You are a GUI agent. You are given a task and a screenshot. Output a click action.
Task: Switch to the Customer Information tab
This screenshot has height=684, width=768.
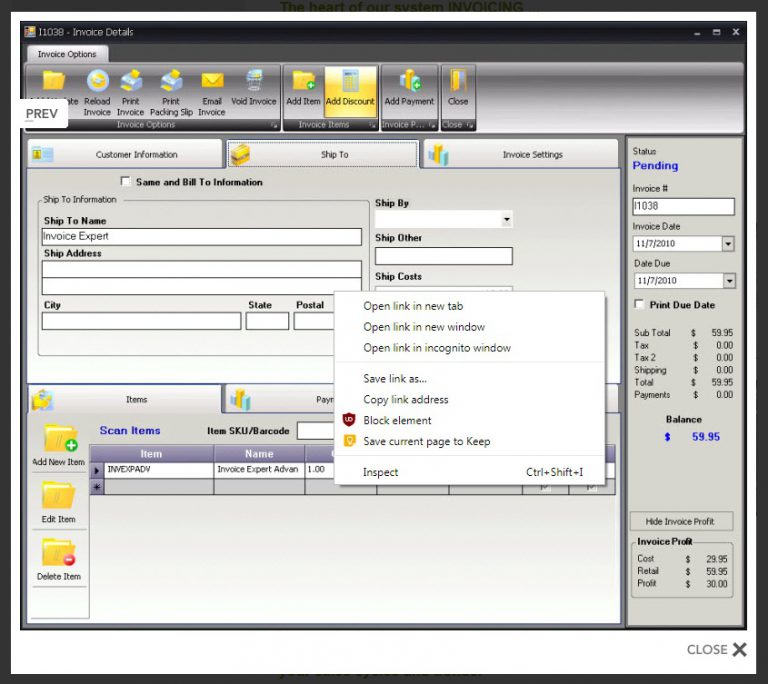[125, 154]
